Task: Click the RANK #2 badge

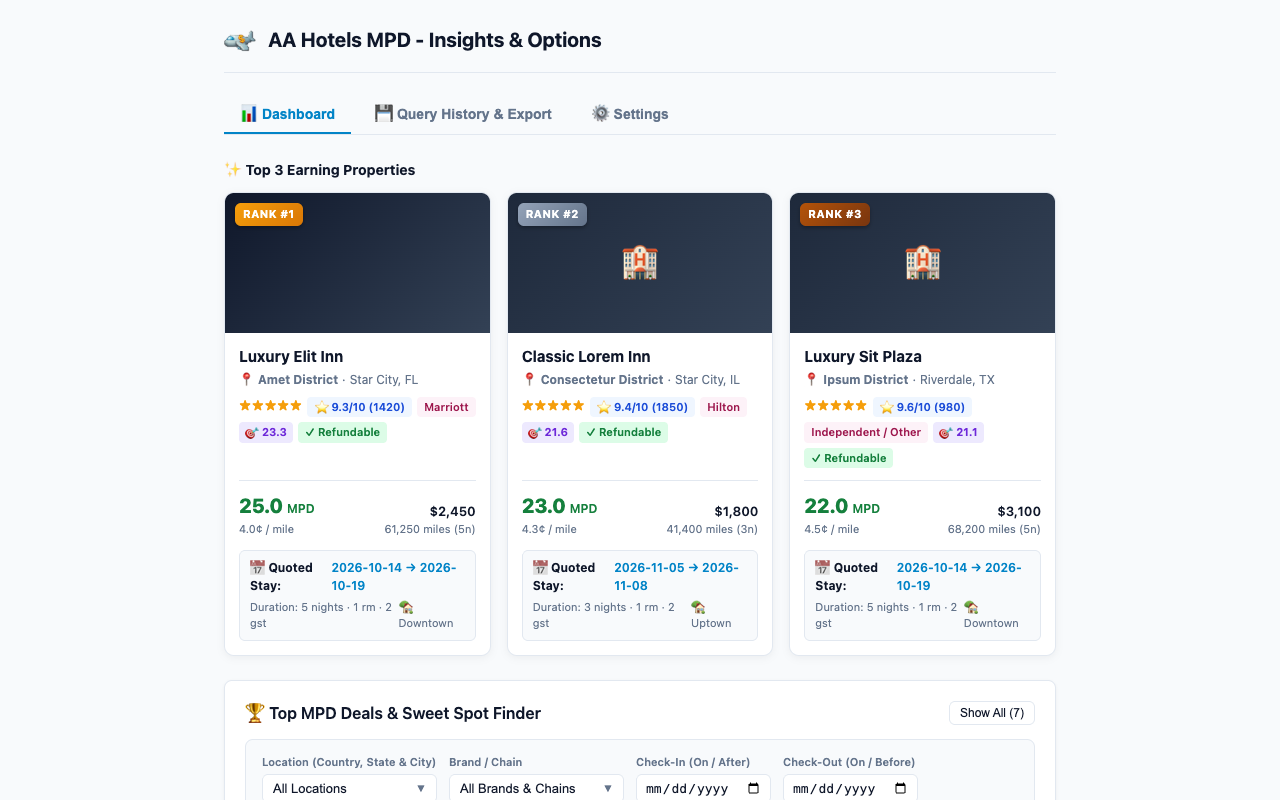Action: coord(552,214)
